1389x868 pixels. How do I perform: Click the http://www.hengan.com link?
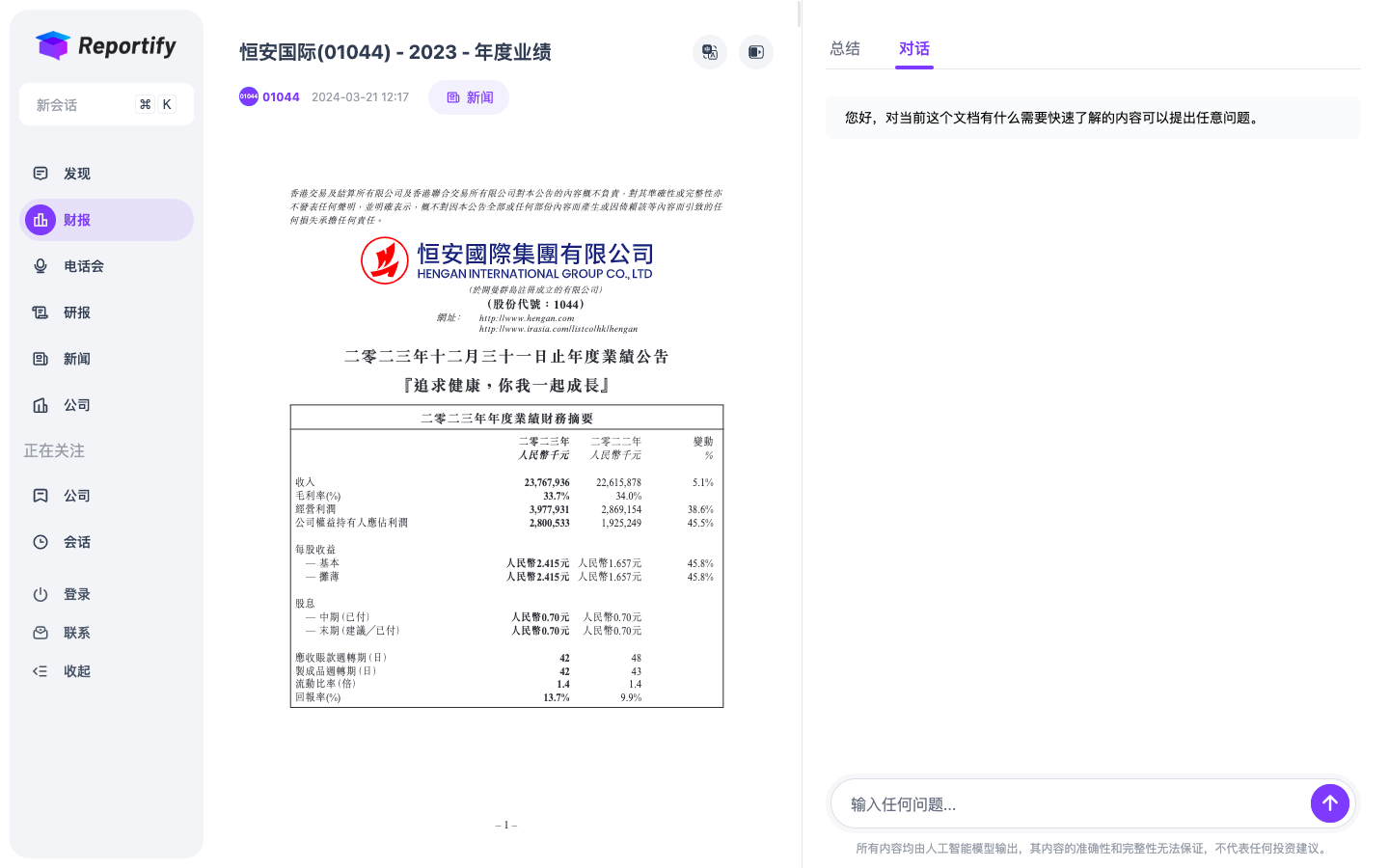[x=527, y=318]
